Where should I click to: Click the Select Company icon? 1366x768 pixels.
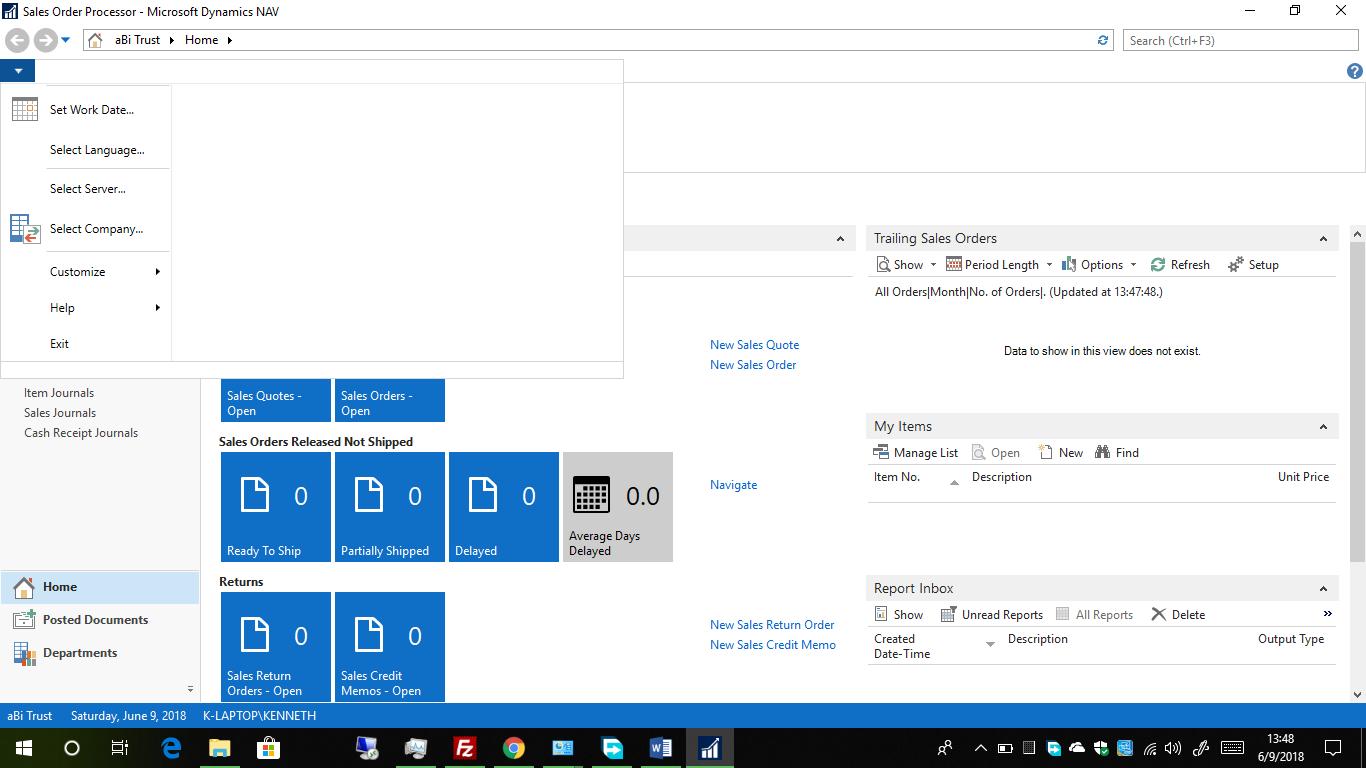pos(25,229)
